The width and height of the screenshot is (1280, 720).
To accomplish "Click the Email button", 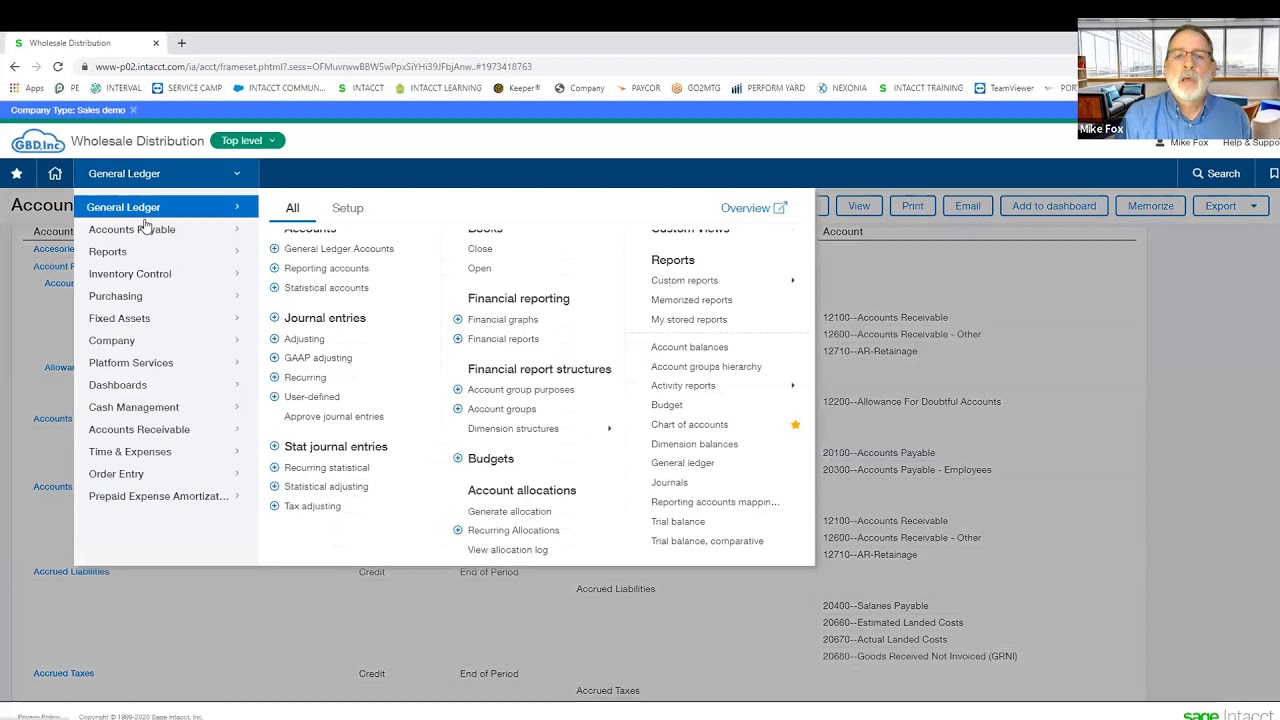I will (x=967, y=206).
